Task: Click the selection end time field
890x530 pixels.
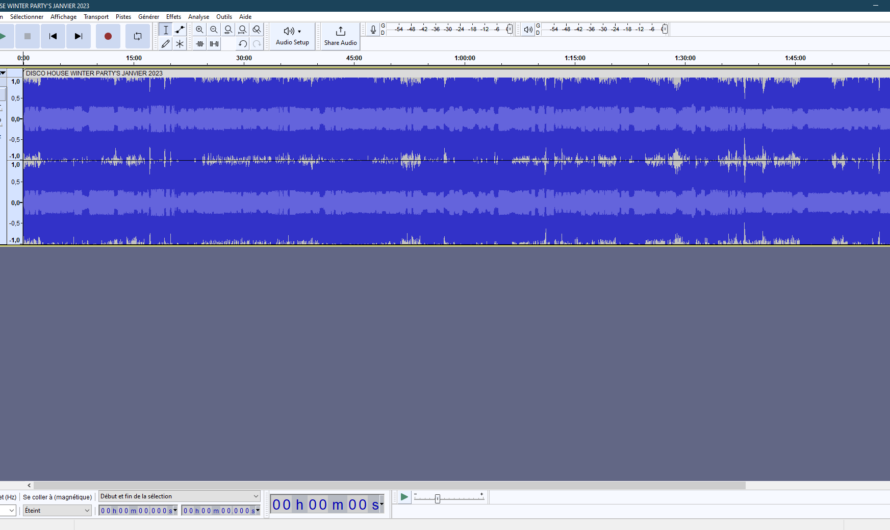Action: [x=219, y=511]
